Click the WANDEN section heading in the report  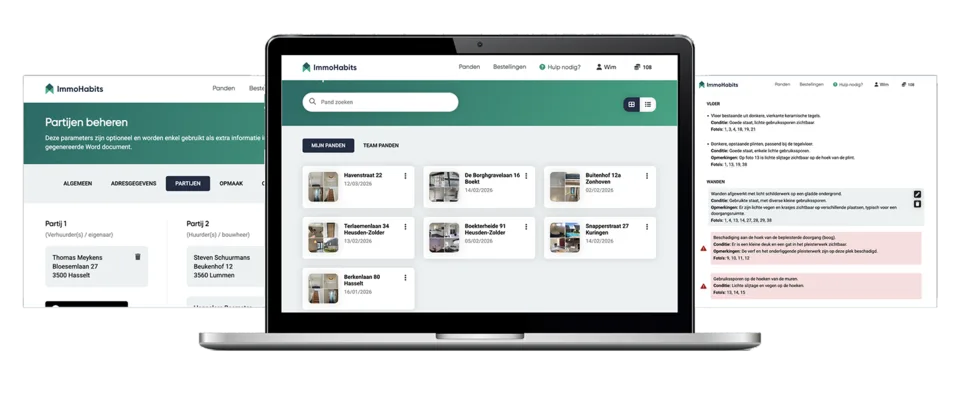click(x=716, y=182)
